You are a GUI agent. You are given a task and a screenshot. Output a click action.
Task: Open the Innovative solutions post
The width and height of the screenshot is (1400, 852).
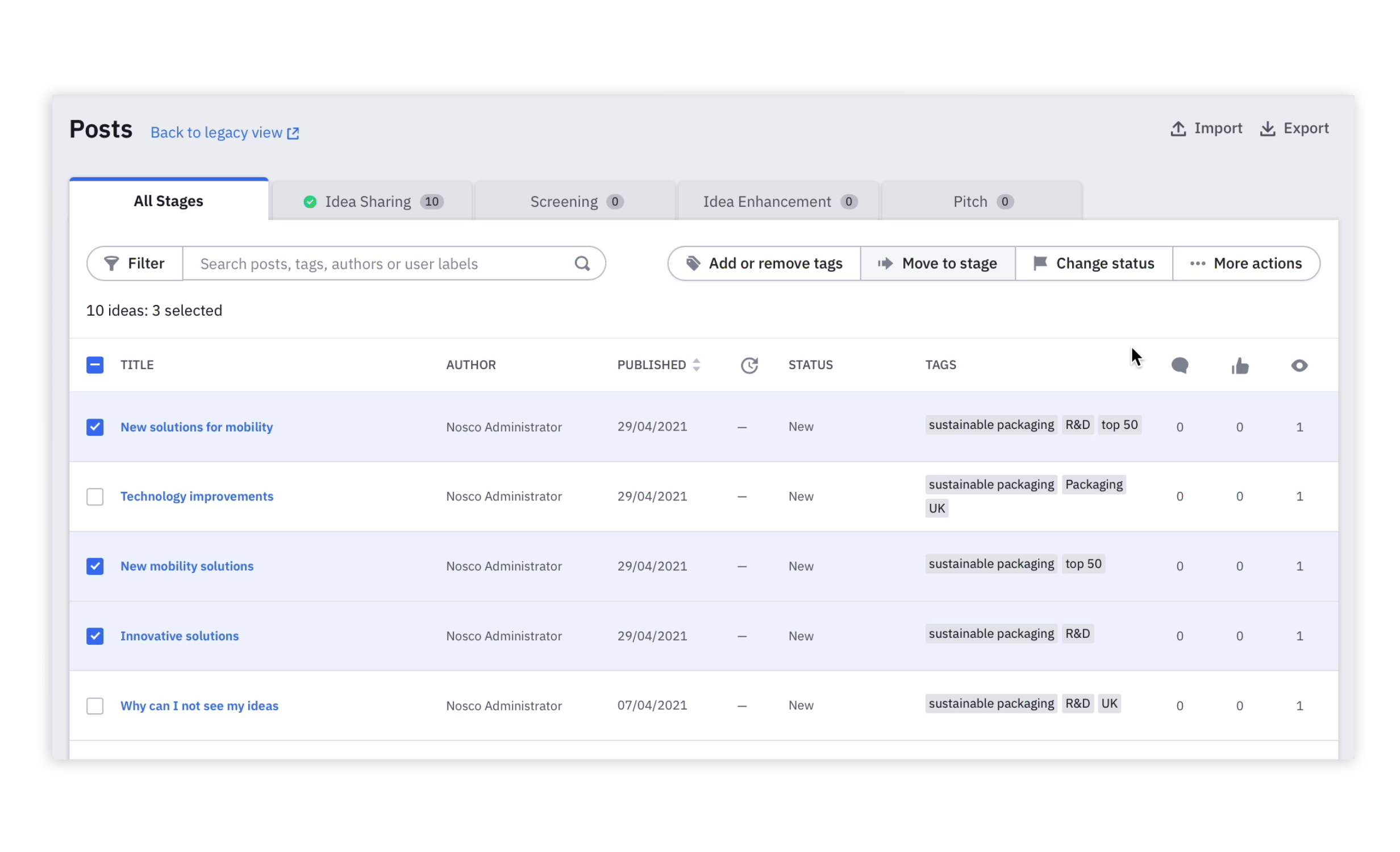[180, 636]
